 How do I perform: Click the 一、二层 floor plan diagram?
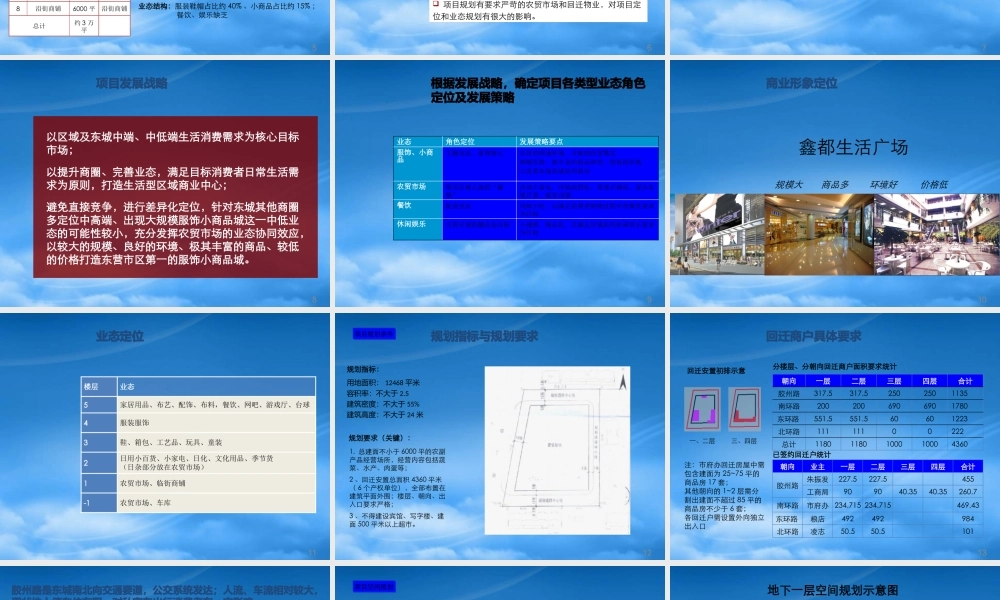(x=703, y=409)
